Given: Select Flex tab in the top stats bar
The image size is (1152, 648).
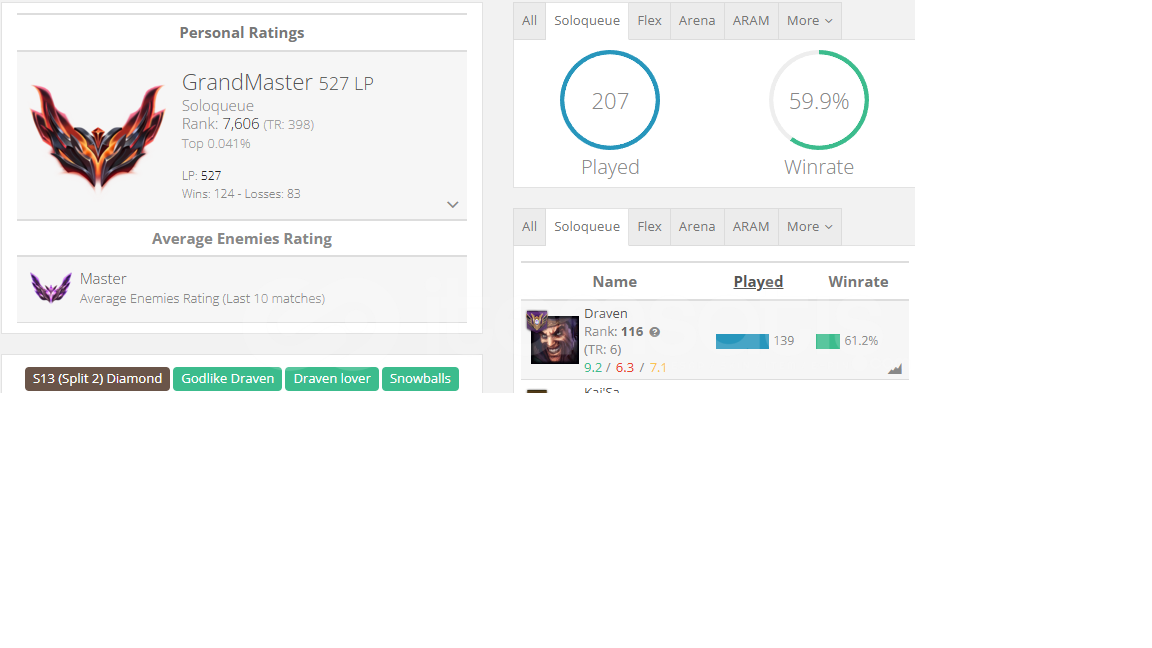Looking at the screenshot, I should click(x=649, y=21).
